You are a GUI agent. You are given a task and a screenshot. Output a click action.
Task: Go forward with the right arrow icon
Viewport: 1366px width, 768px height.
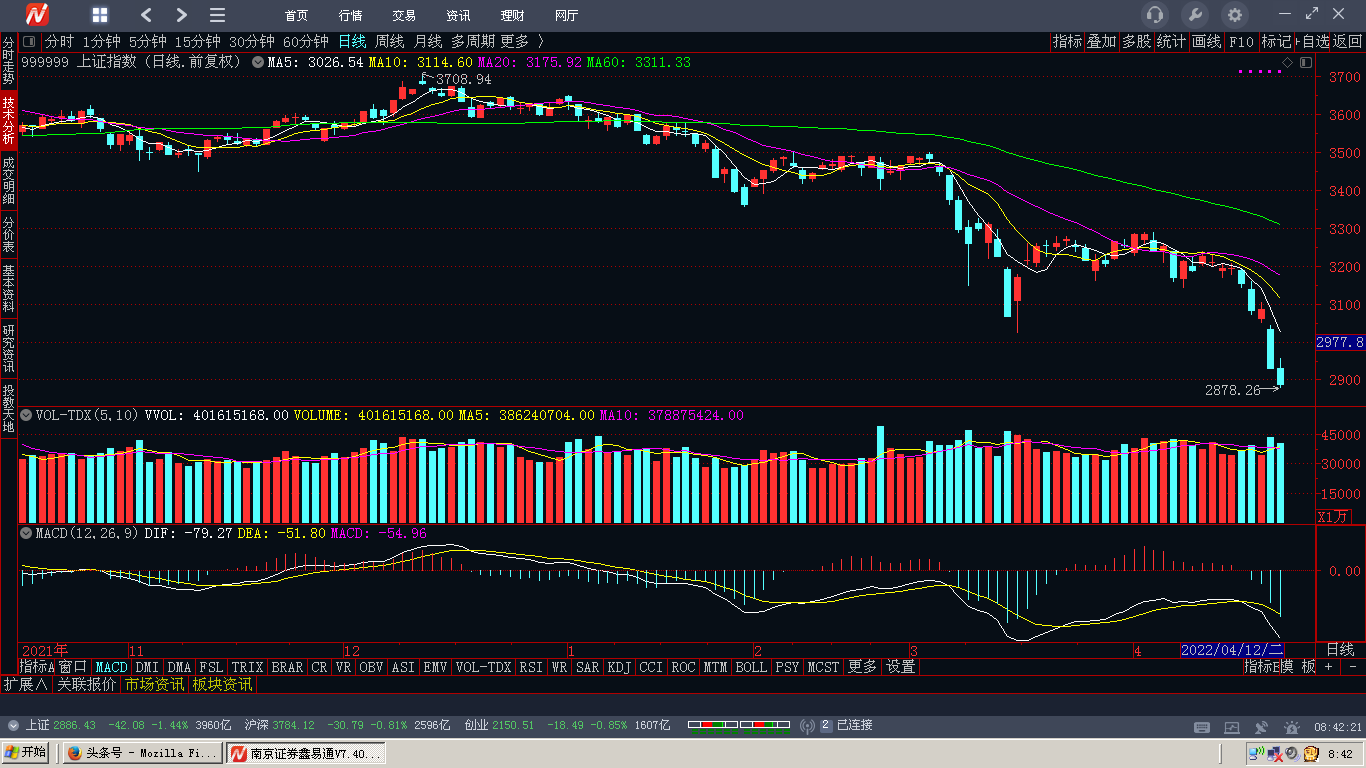181,15
